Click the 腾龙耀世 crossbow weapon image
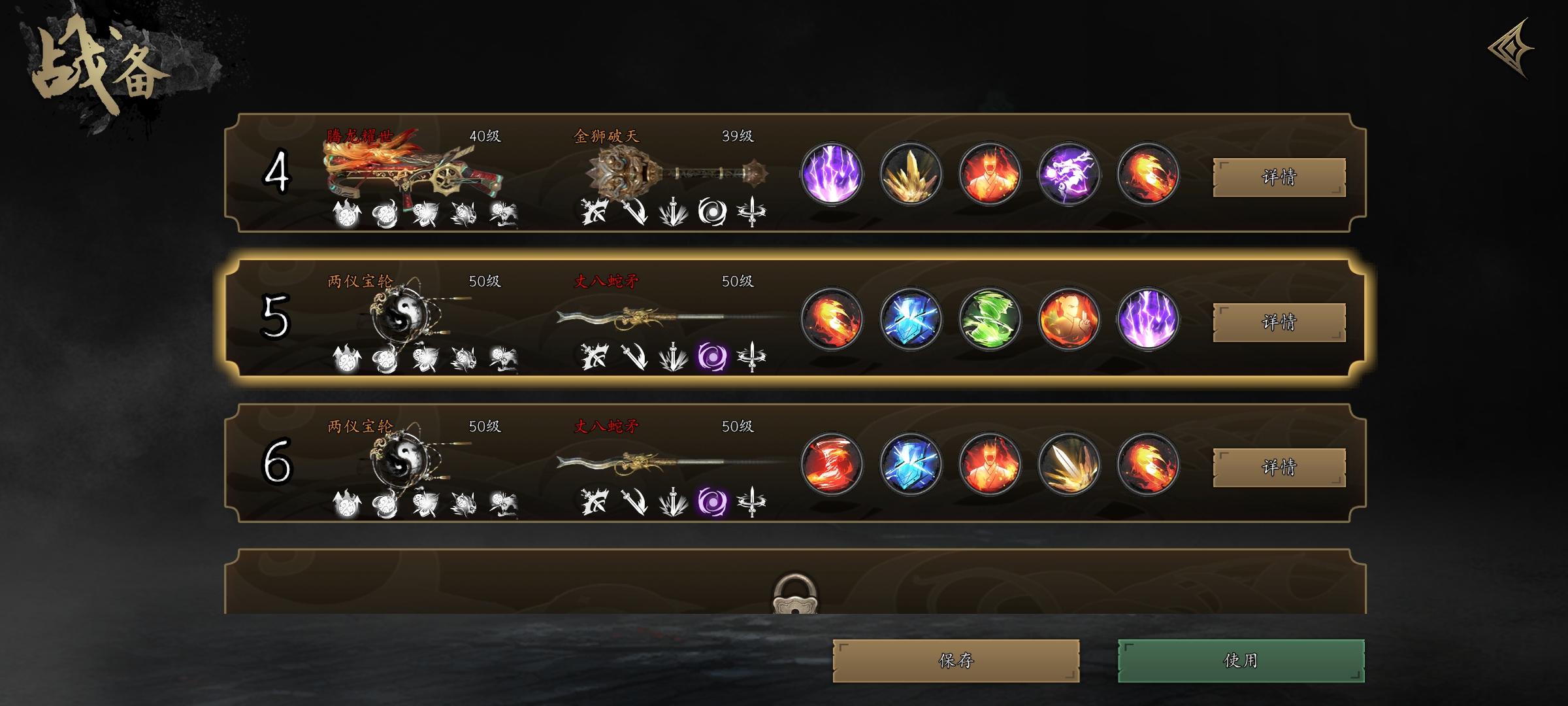1568x706 pixels. 412,169
